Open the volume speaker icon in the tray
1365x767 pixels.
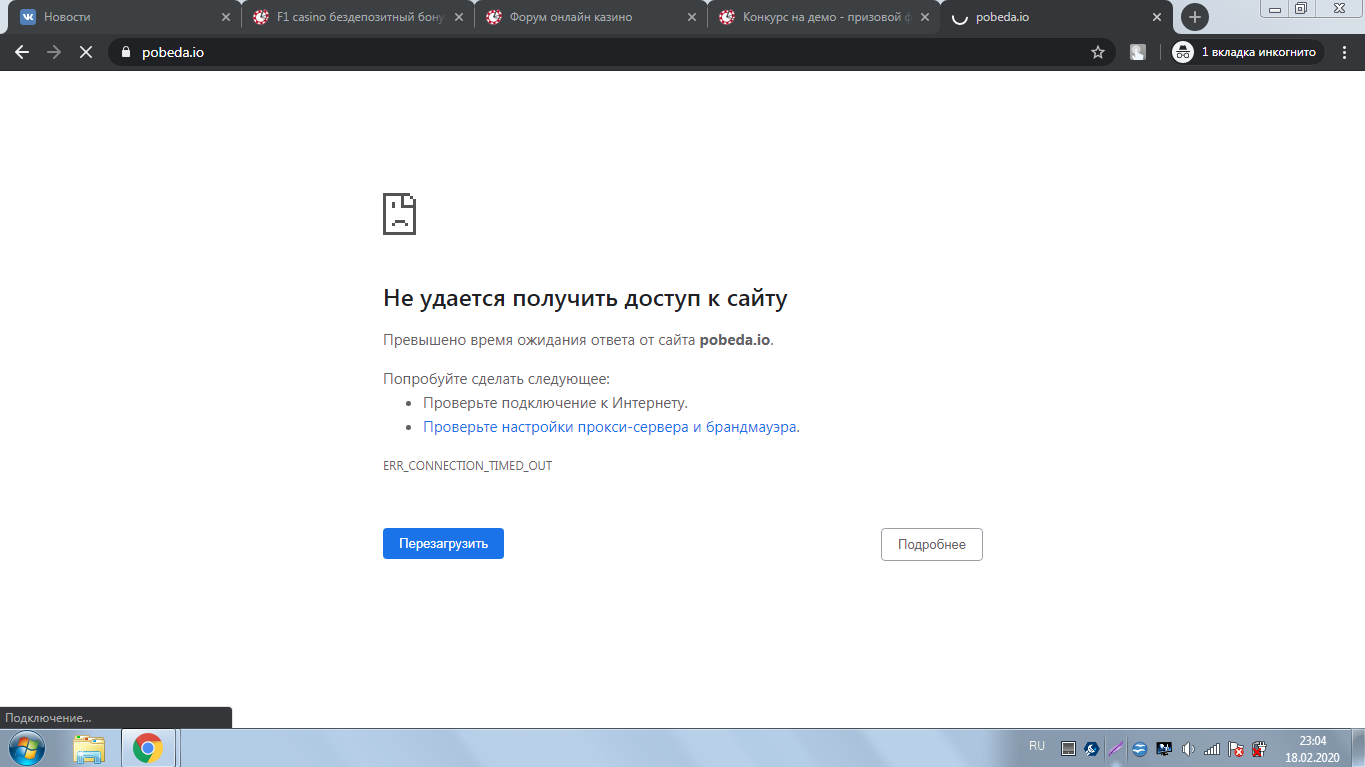[x=1188, y=748]
